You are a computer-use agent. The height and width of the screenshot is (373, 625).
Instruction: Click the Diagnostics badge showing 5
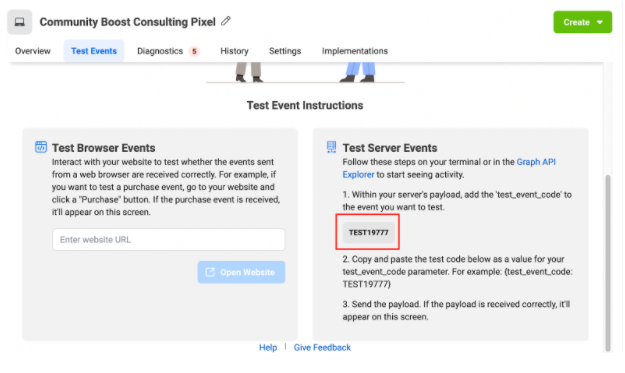pos(194,51)
